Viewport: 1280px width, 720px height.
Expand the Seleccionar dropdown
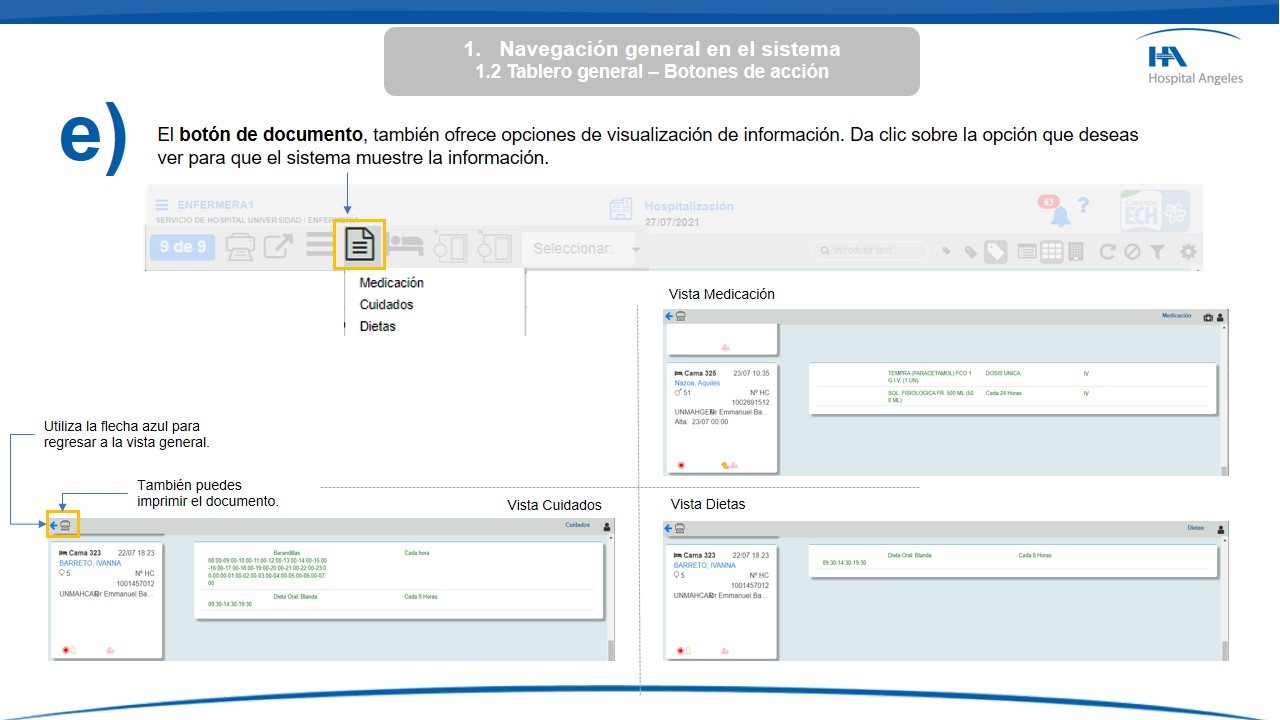(x=585, y=248)
